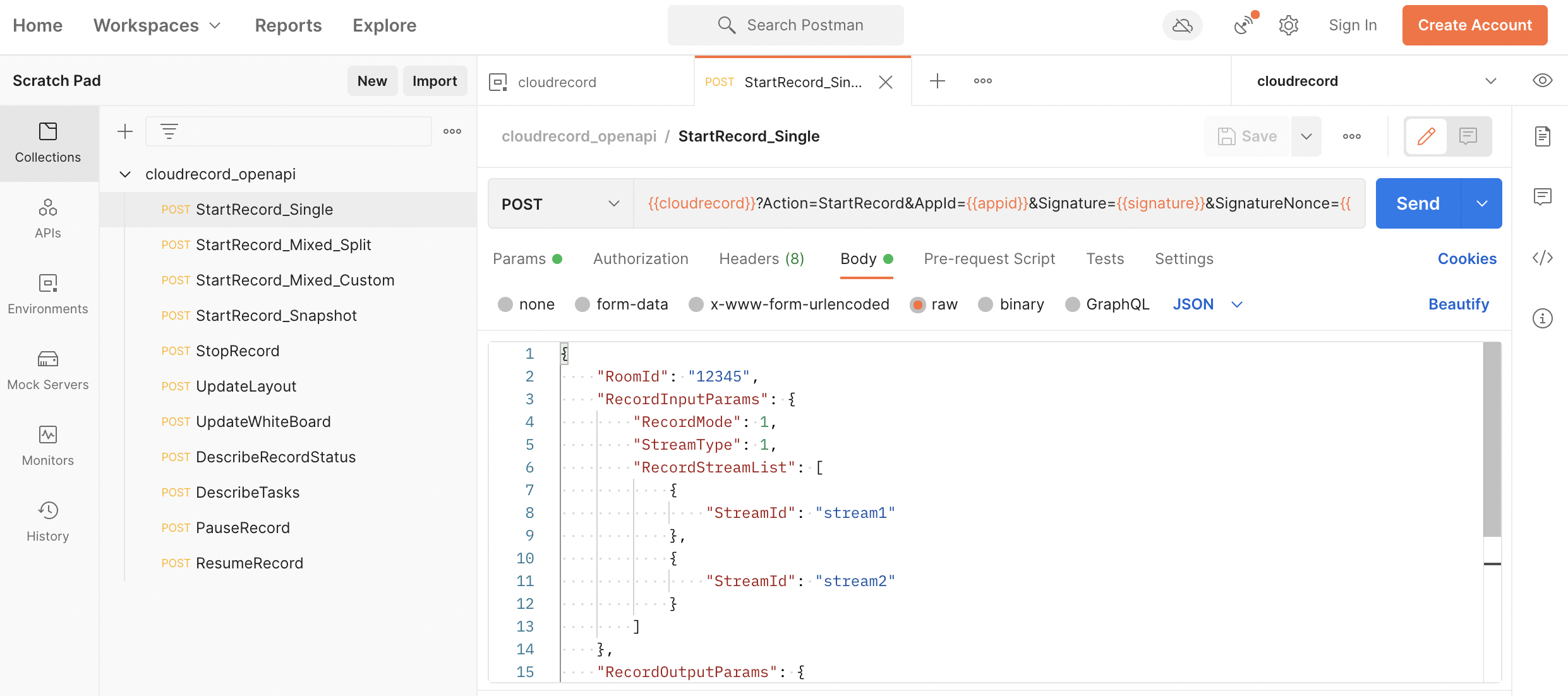Open a new request tab
This screenshot has height=696, width=1568.
coord(938,81)
